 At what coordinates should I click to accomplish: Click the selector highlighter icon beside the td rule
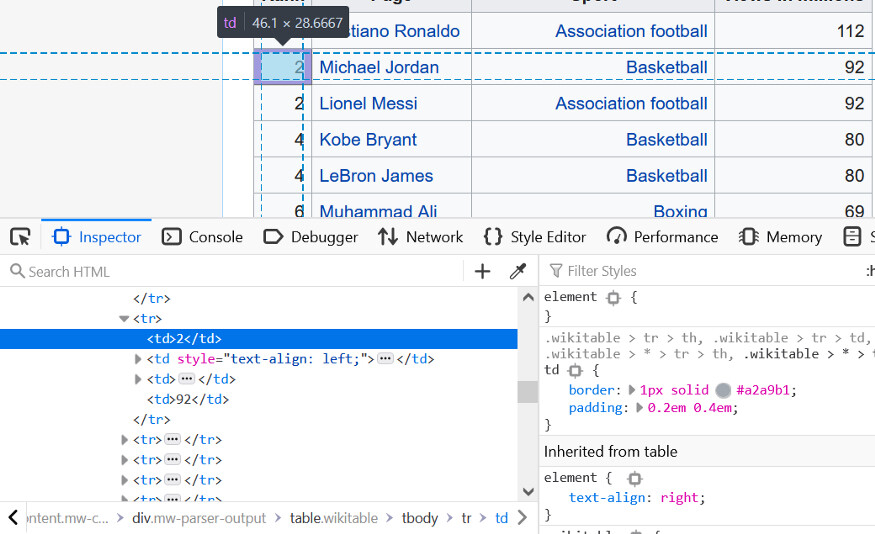tap(575, 370)
